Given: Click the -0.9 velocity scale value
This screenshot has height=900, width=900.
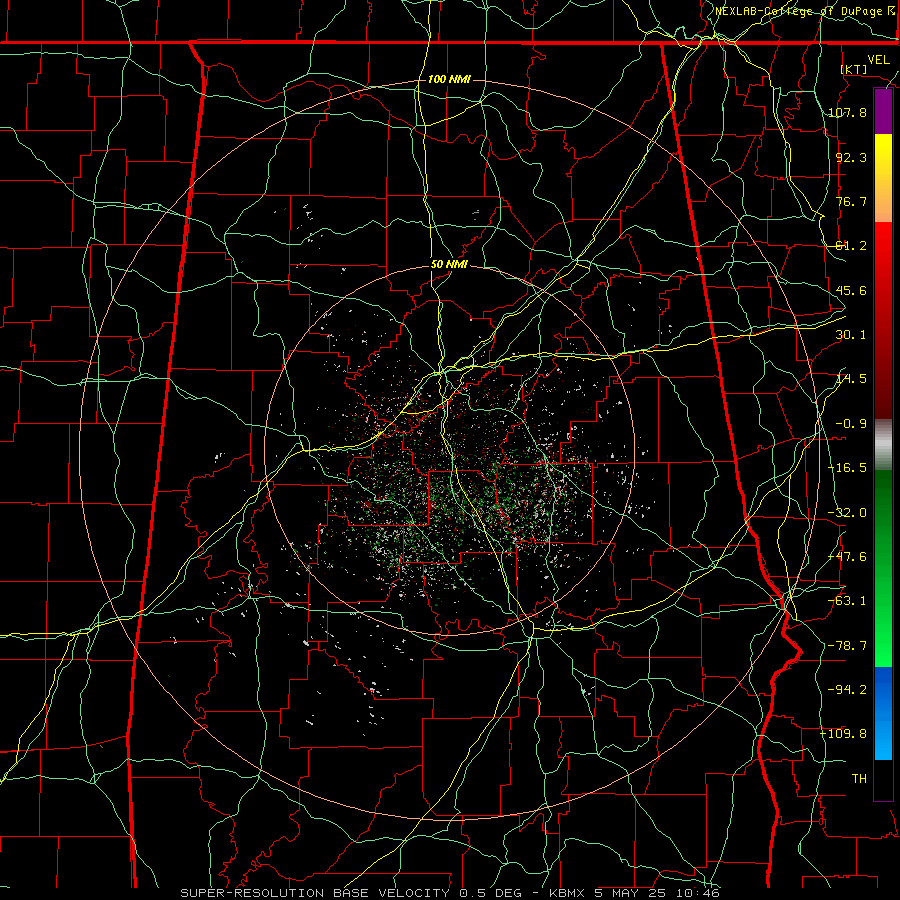Looking at the screenshot, I should pyautogui.click(x=851, y=424).
